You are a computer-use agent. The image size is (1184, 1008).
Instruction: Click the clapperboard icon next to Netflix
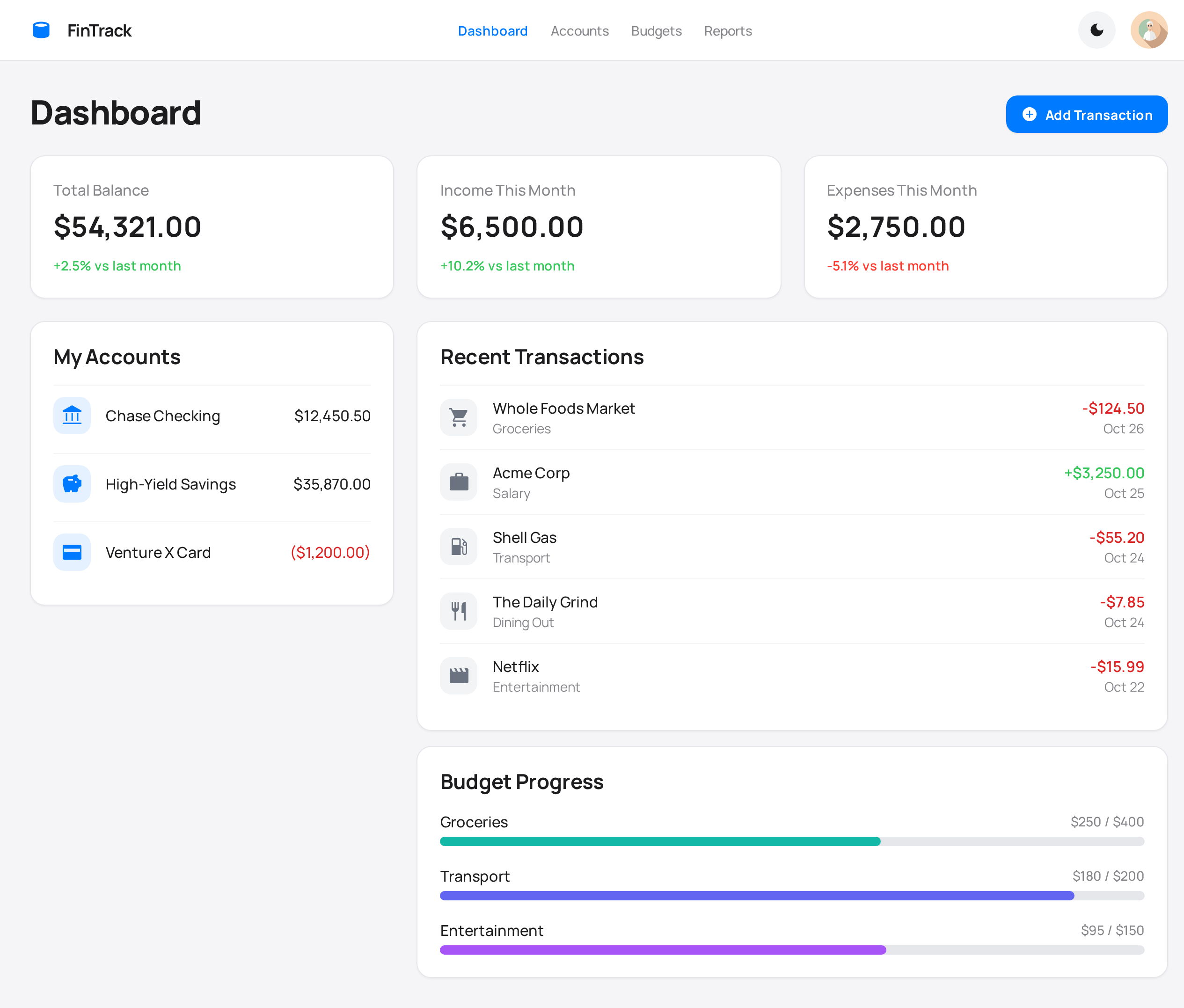[458, 675]
